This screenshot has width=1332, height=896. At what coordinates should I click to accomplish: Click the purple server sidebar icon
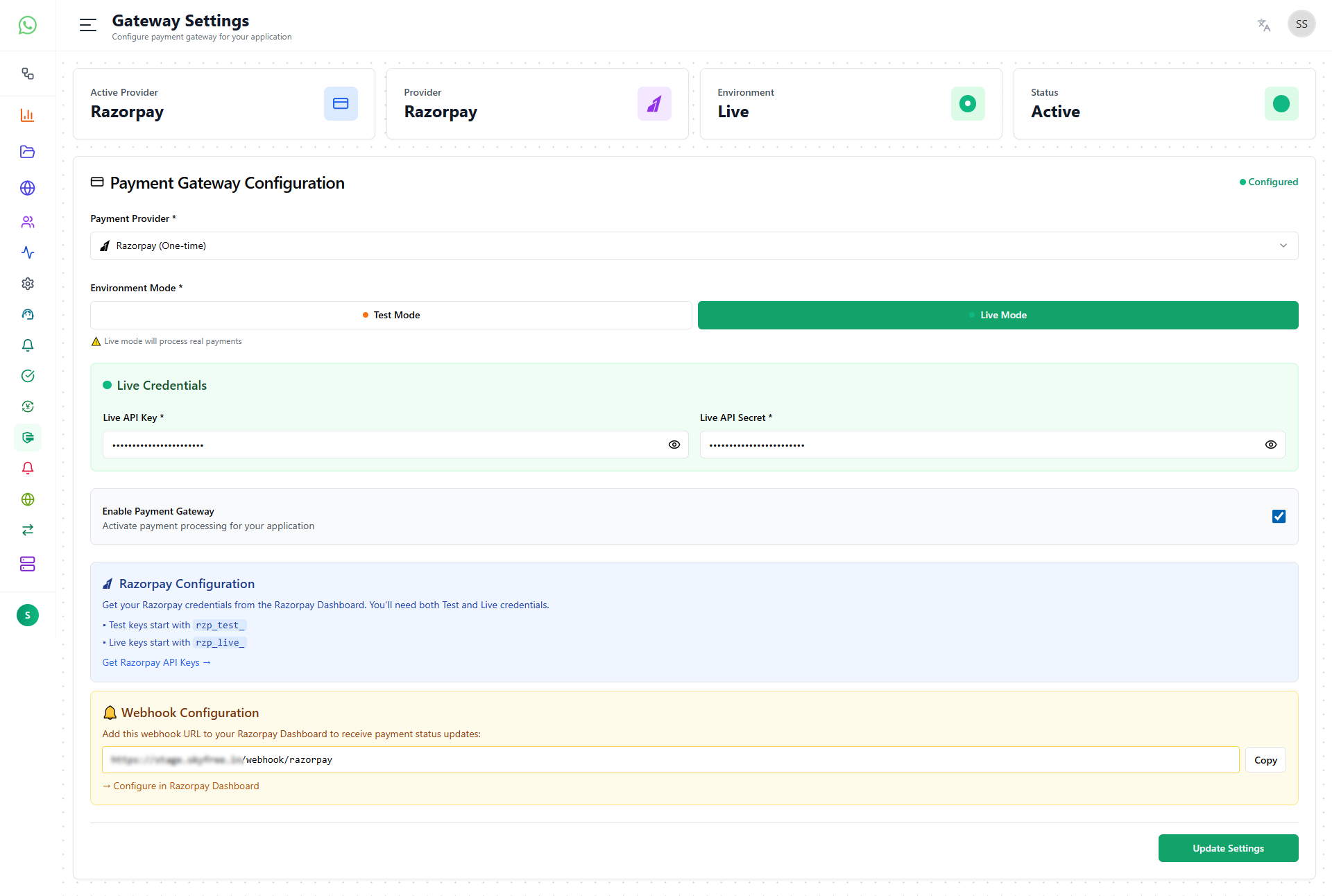pos(28,564)
